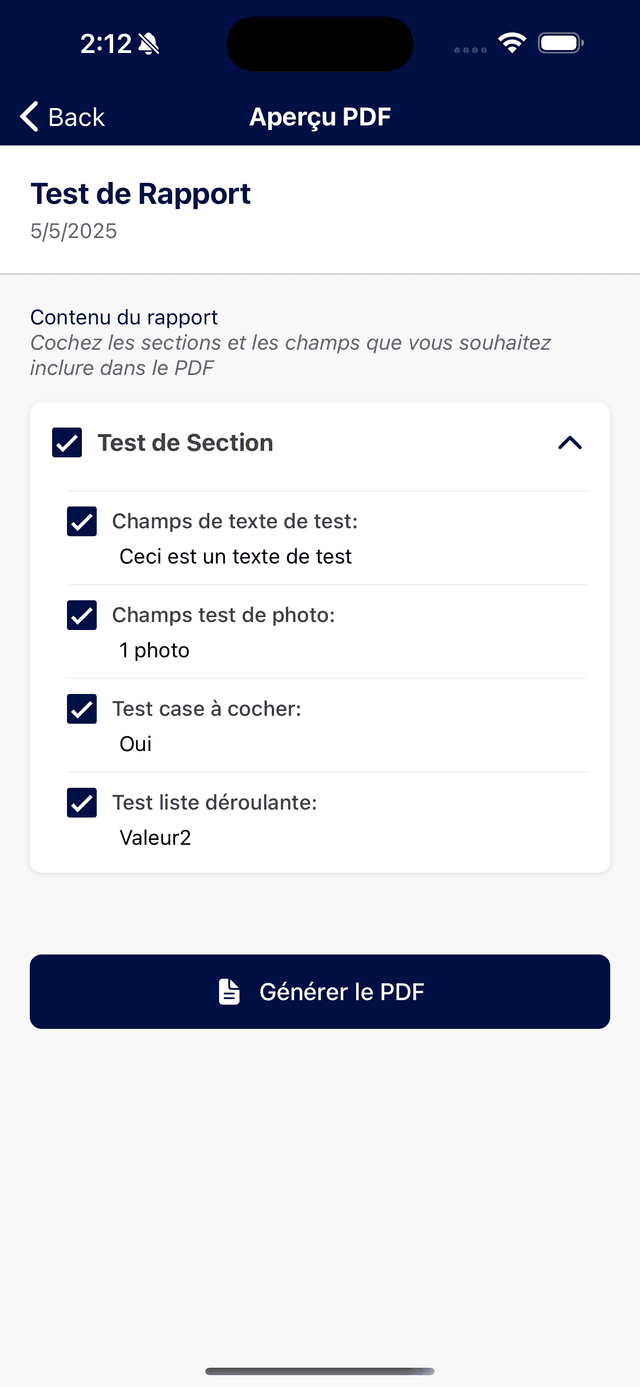Tap the home indicator bar
Image resolution: width=640 pixels, height=1387 pixels.
tap(320, 1371)
